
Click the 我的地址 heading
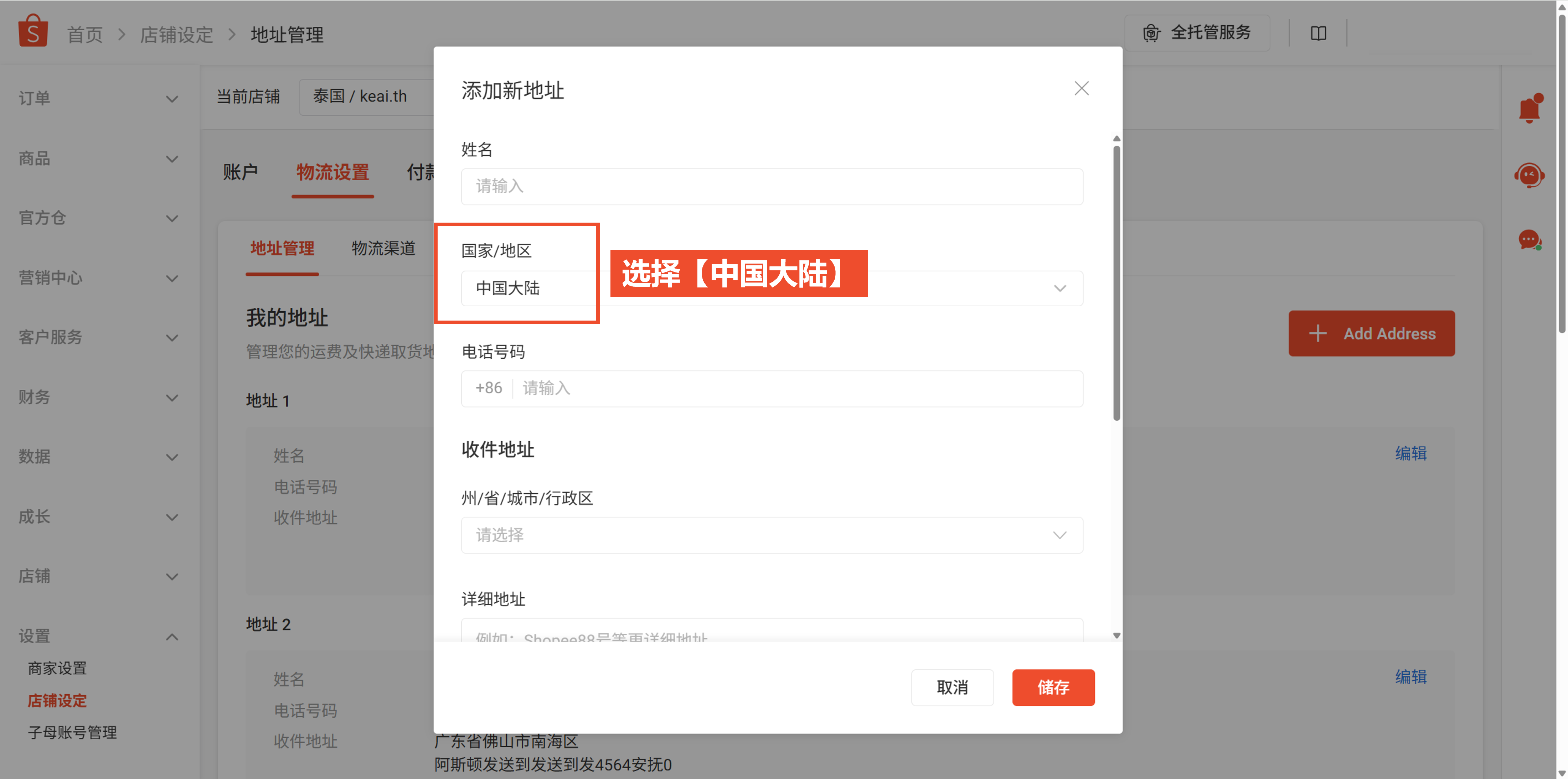click(287, 318)
